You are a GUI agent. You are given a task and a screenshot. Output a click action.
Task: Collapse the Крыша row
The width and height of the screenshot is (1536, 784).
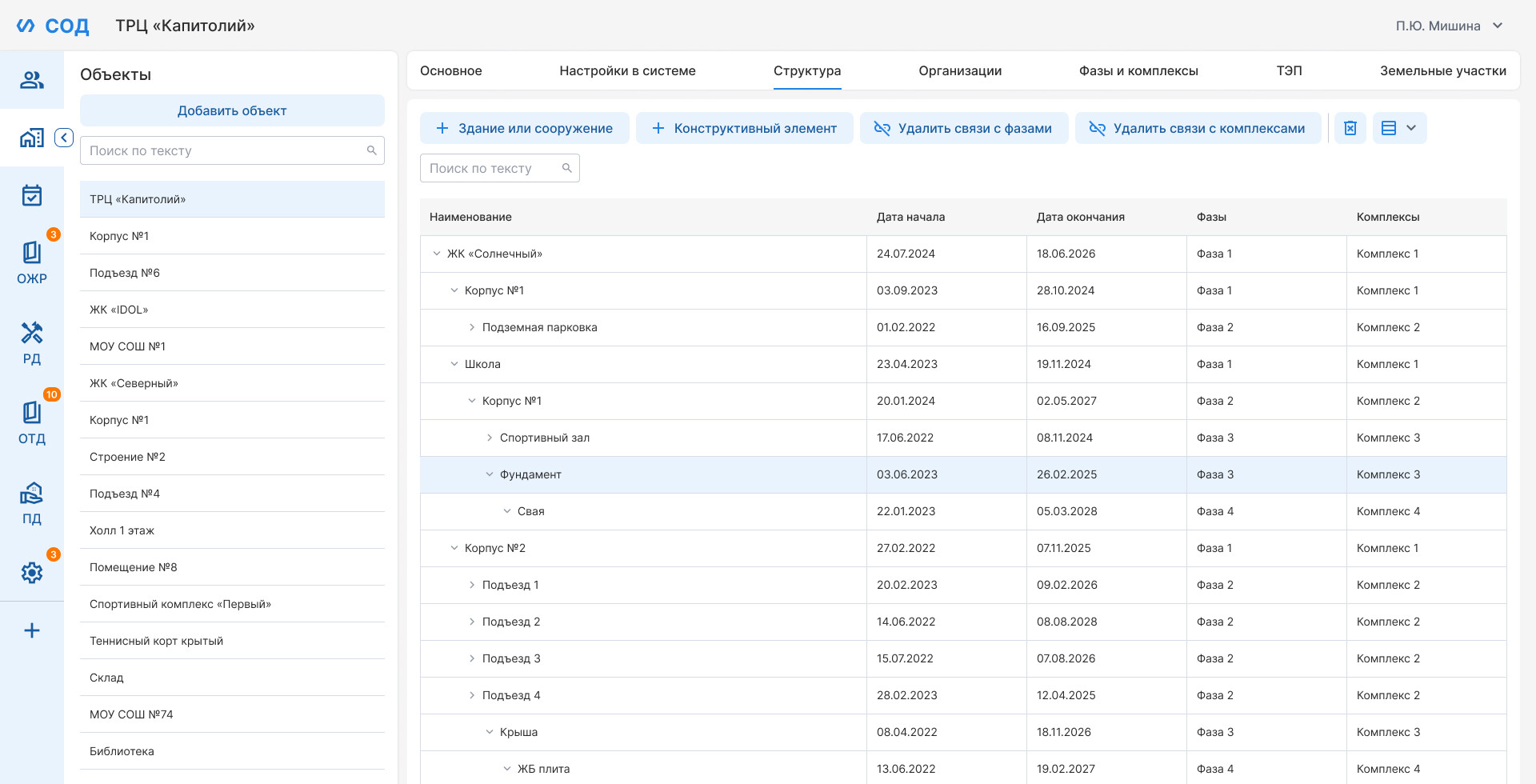(x=490, y=732)
